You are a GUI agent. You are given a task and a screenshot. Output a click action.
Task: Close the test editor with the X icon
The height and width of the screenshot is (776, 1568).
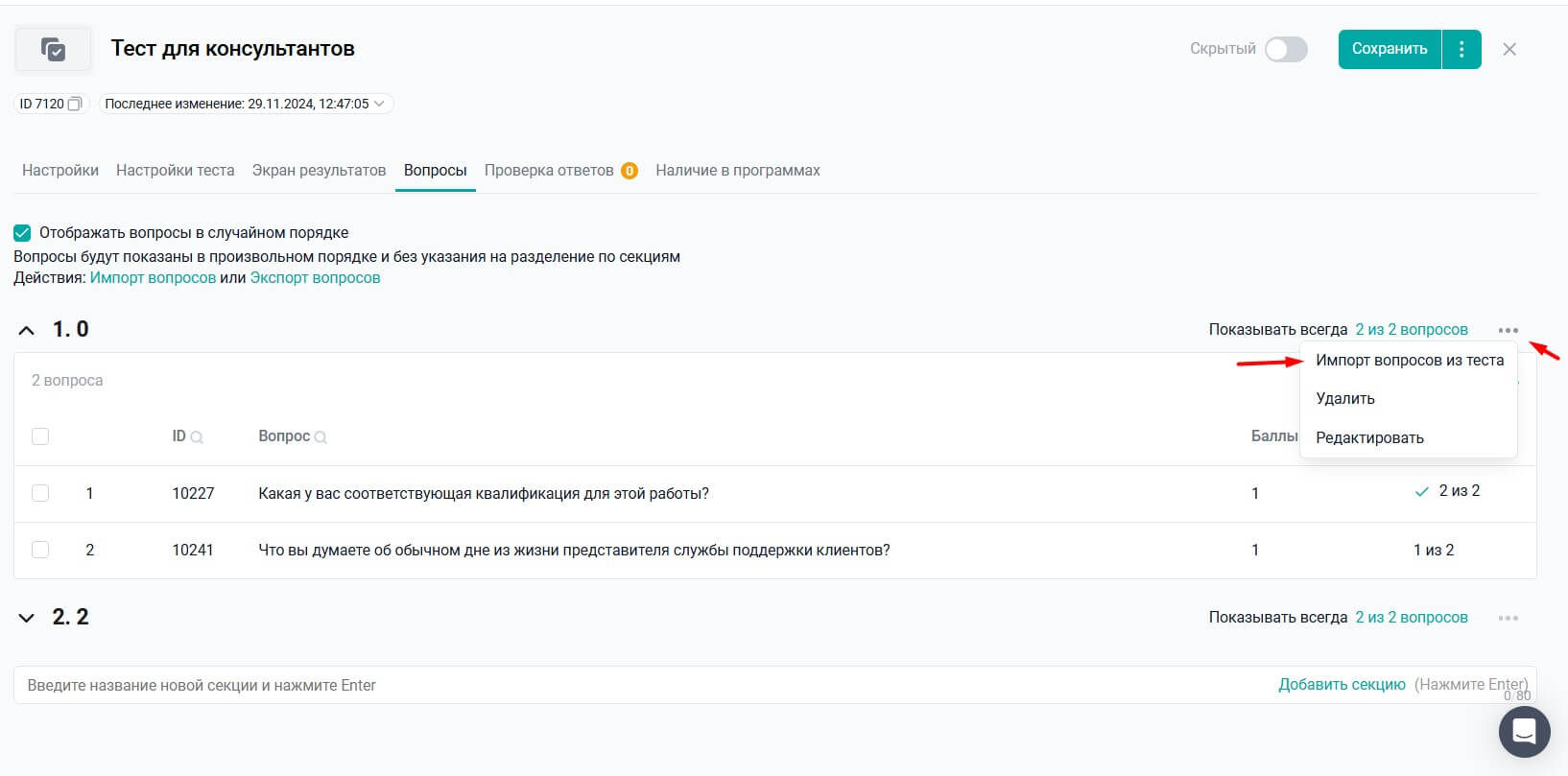tap(1509, 49)
